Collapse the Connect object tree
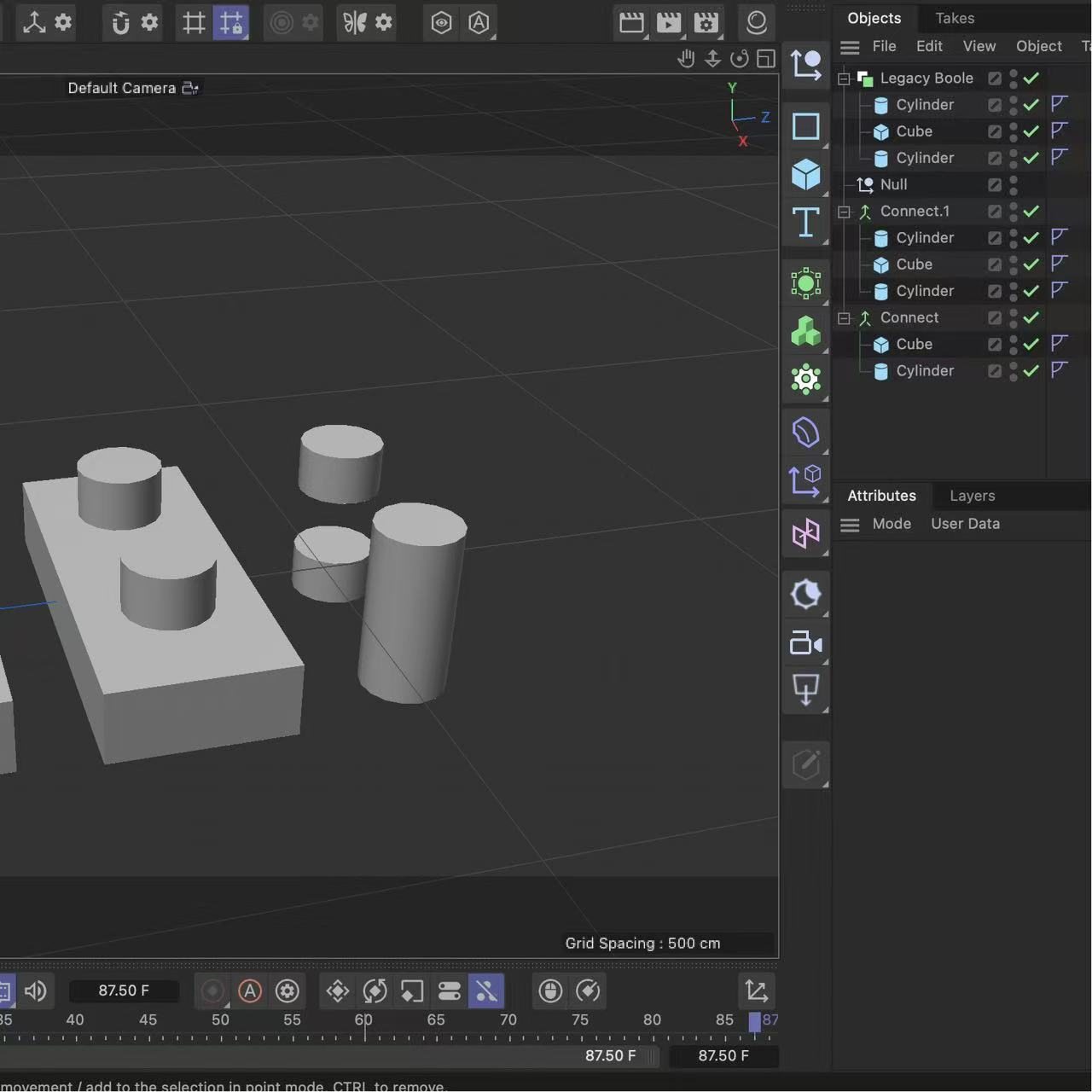 point(844,318)
